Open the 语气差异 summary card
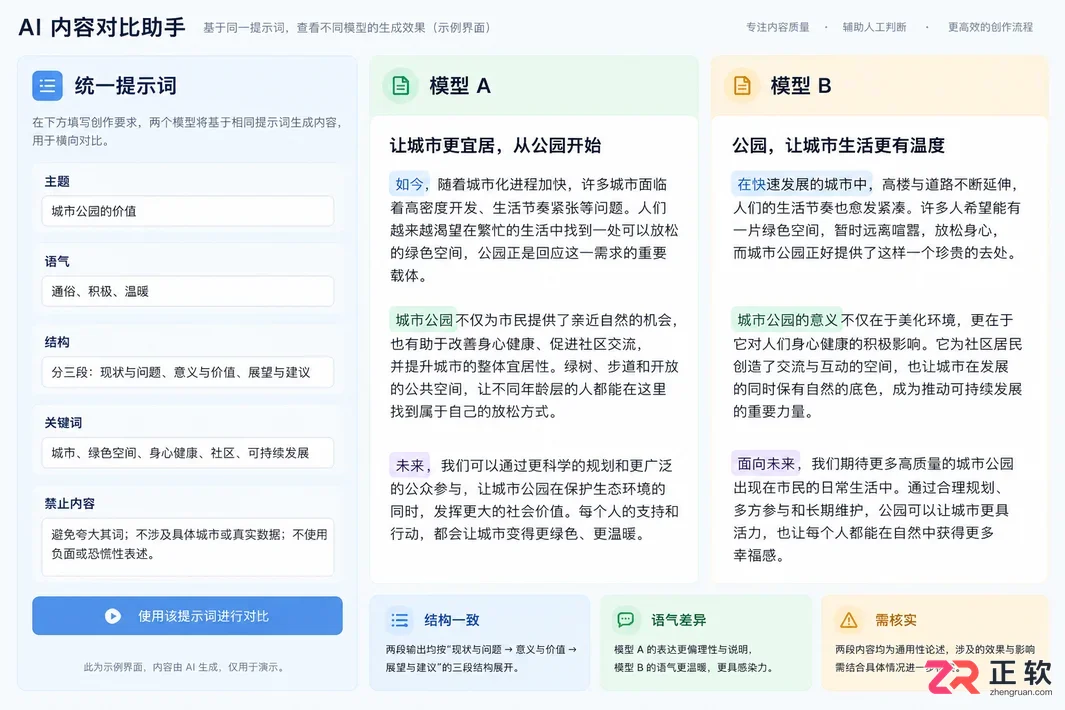 pyautogui.click(x=706, y=643)
